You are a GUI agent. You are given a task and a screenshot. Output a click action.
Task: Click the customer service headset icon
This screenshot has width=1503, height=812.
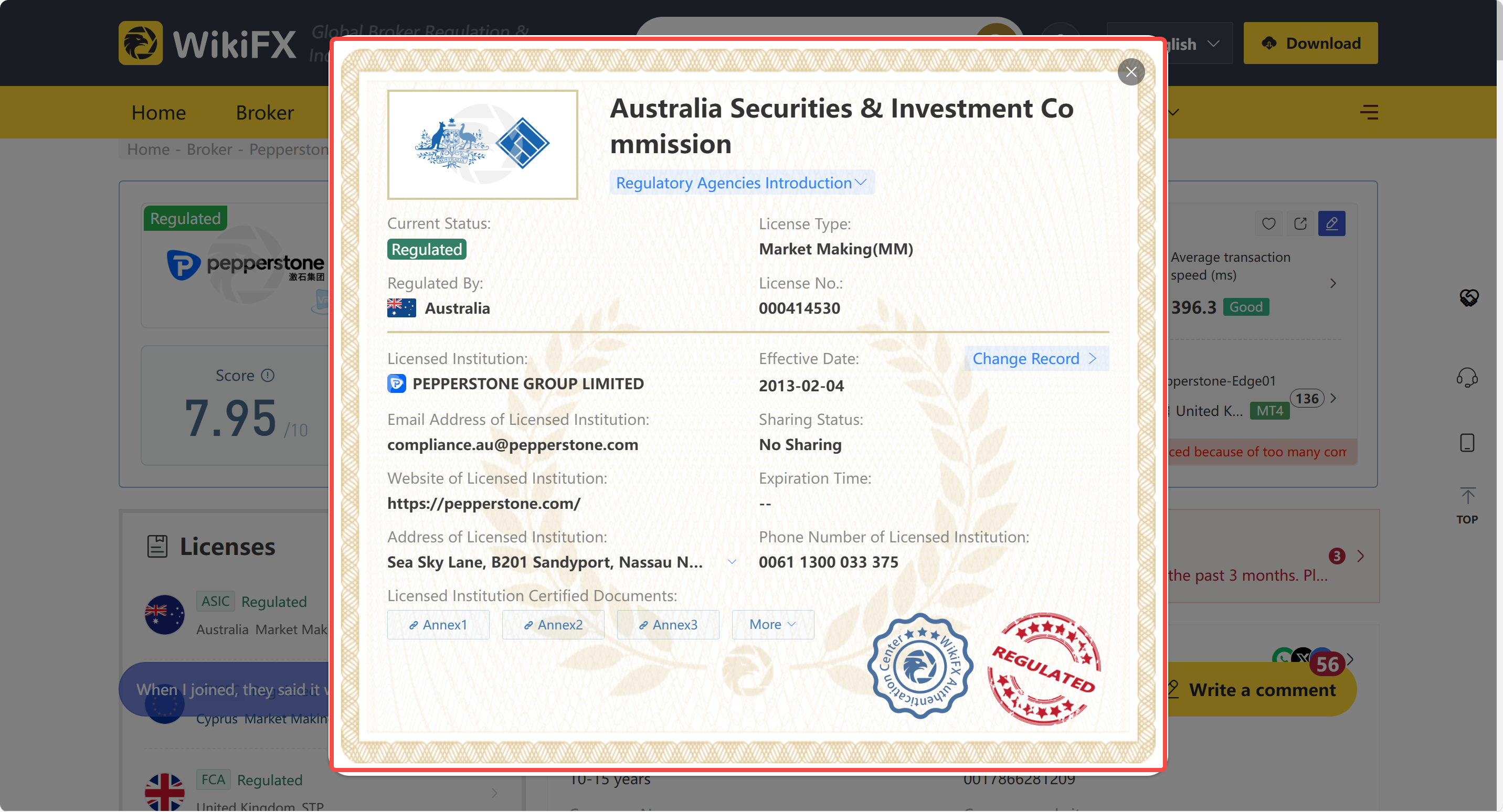pos(1467,378)
